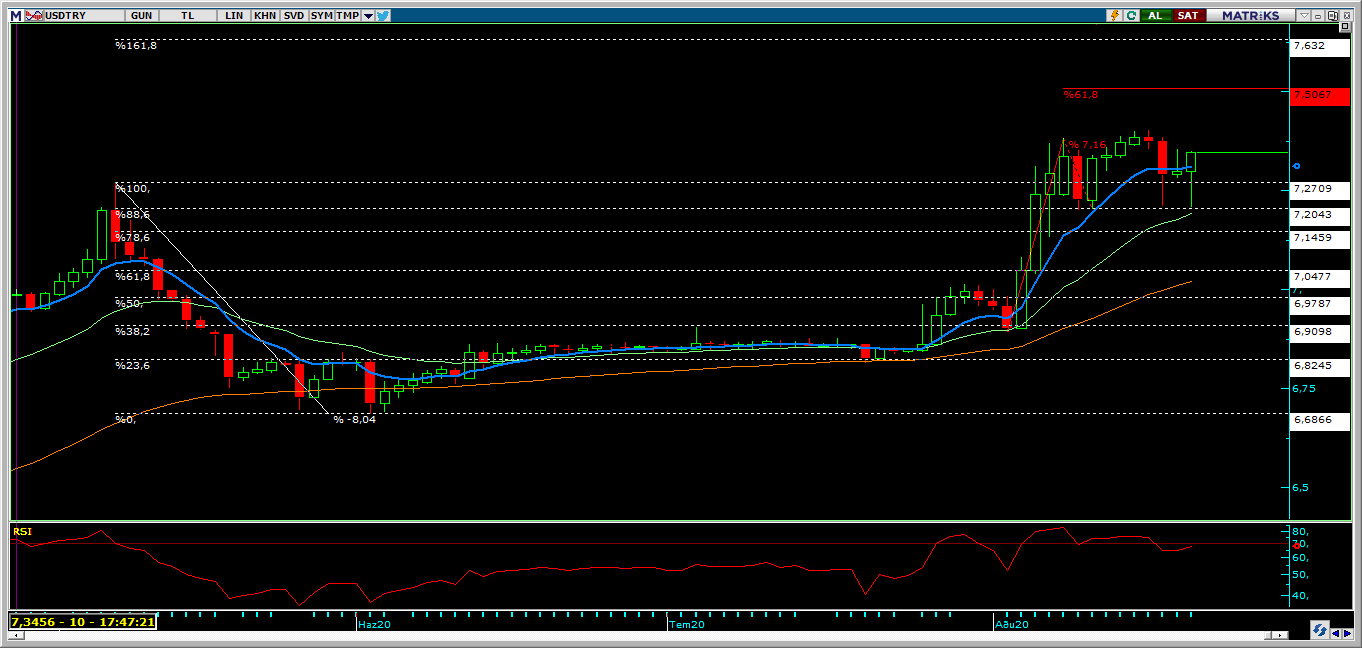
Task: Click the orange lightning bolt icon
Action: coord(1114,16)
